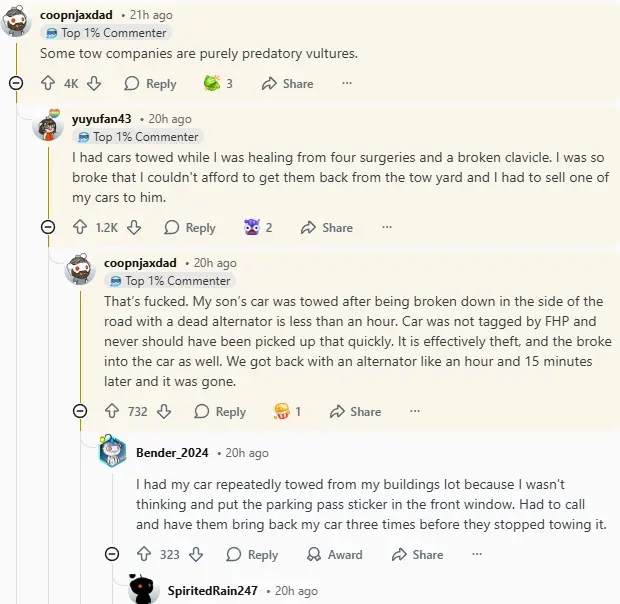
Task: Collapse yuyufan43's comment thread
Action: [x=48, y=228]
